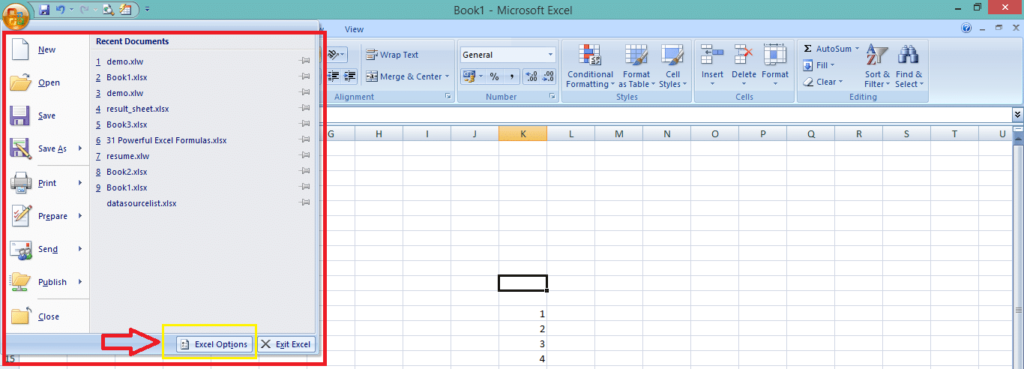
Task: Click the Save floppy icon in Quick Access Toolbar
Action: coord(45,10)
